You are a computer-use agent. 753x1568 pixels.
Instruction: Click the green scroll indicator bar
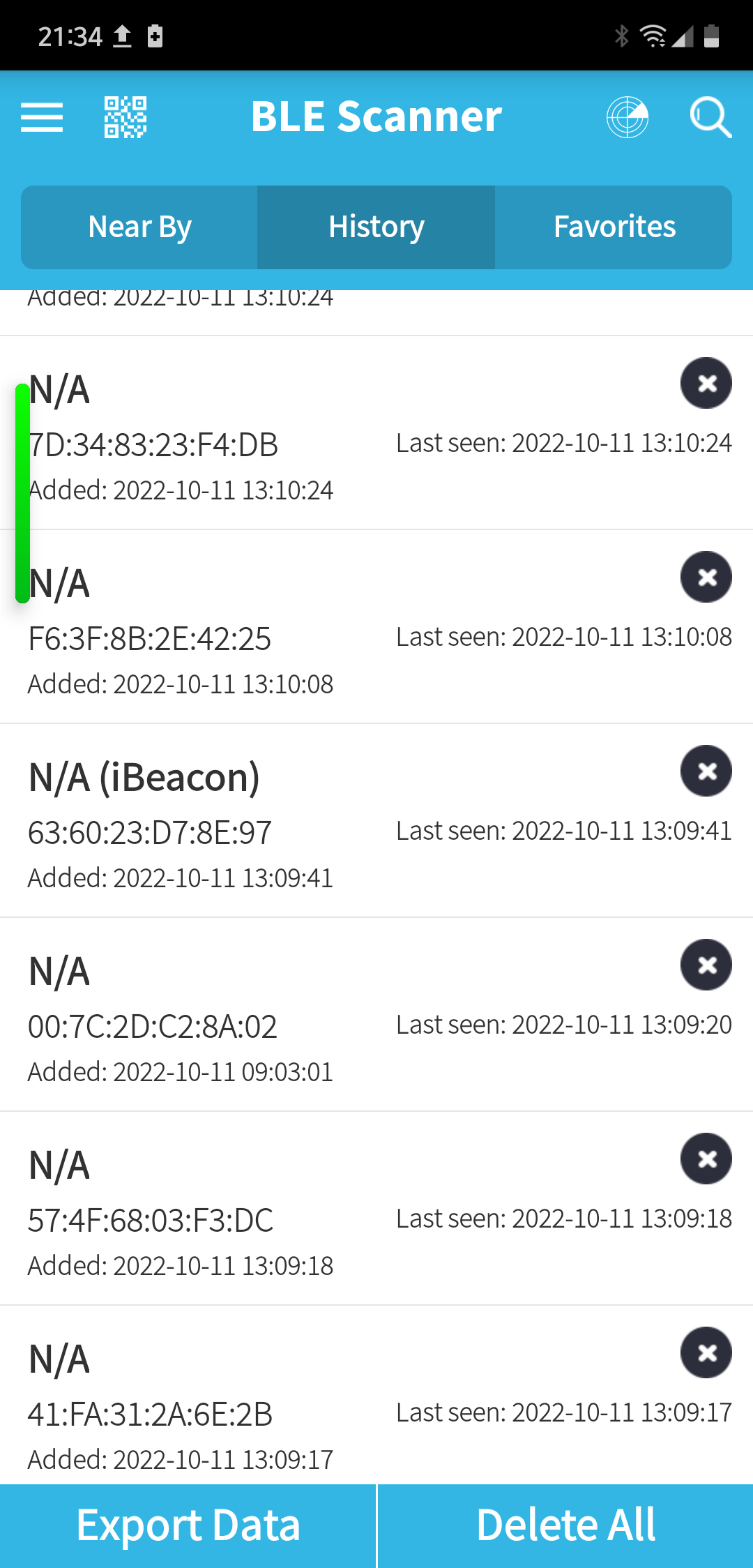(x=22, y=492)
